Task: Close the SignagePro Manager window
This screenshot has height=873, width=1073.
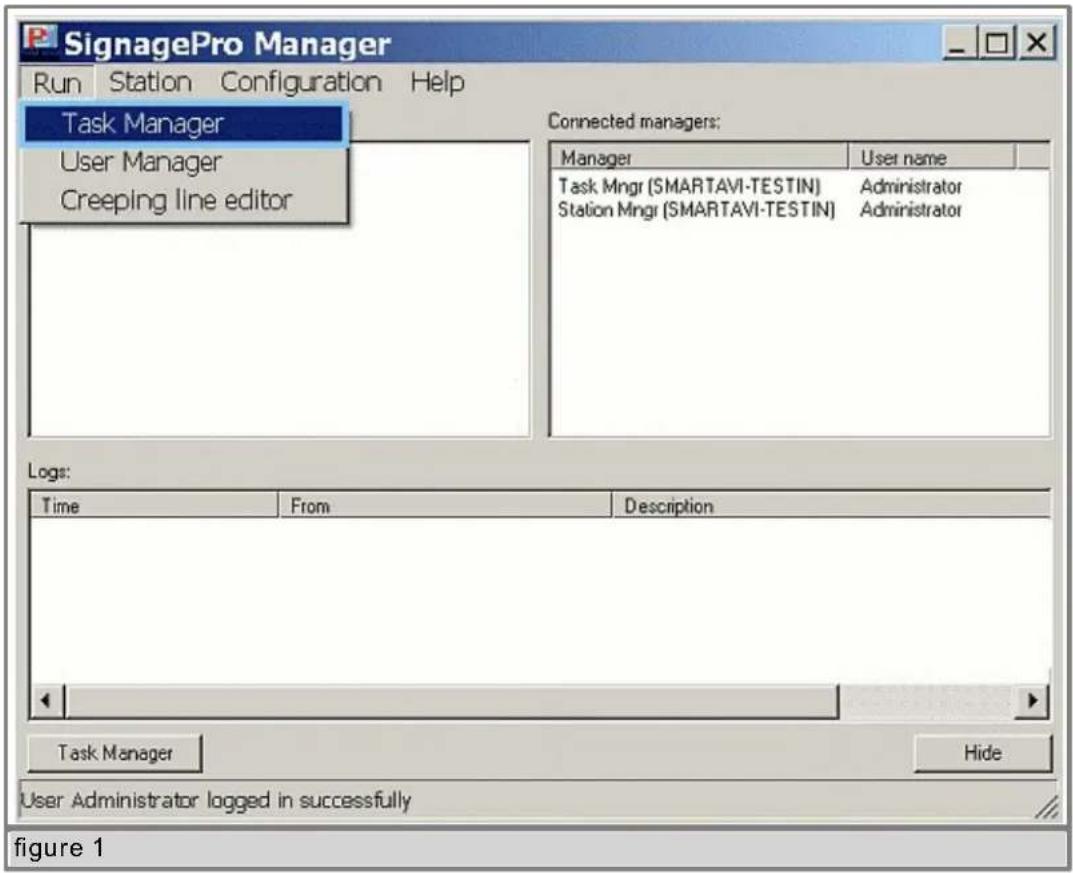Action: [x=1037, y=43]
